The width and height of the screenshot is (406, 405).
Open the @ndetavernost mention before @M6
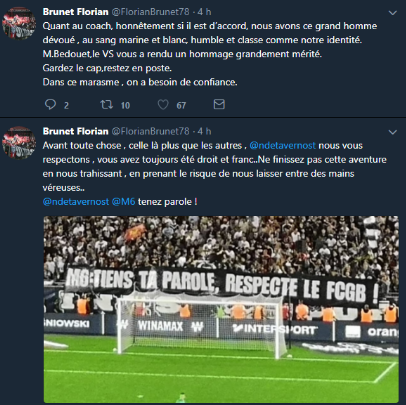tap(76, 202)
